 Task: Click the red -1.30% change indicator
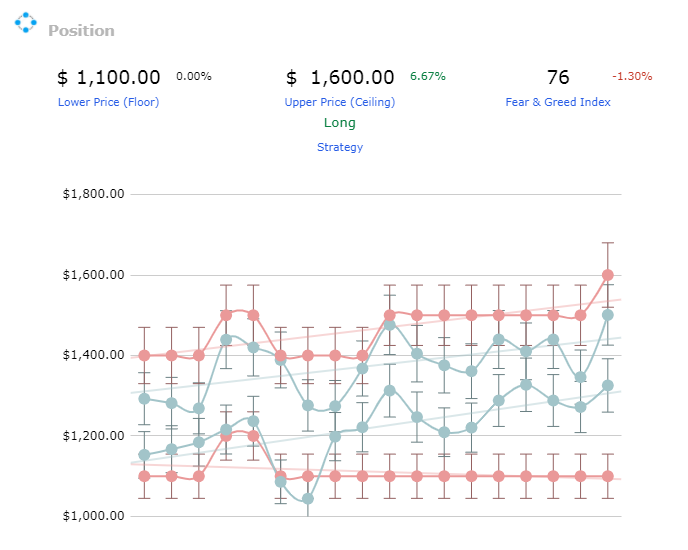point(632,76)
